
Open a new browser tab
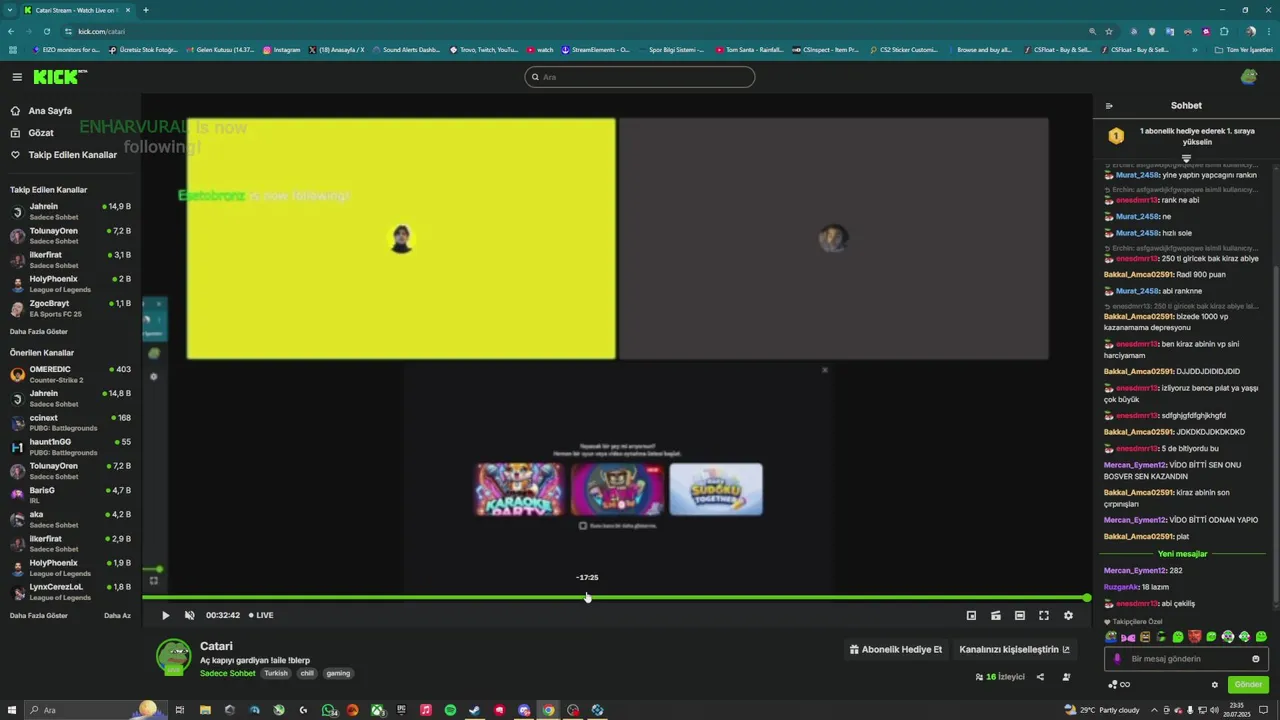146,10
